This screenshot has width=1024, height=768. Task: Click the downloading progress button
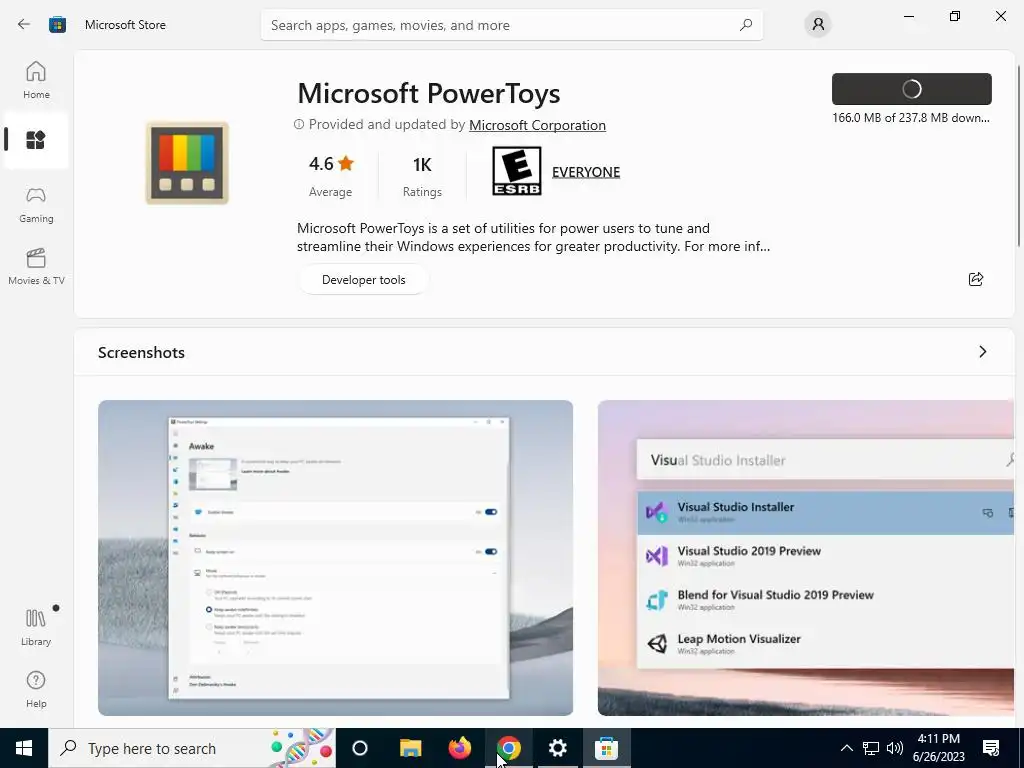click(x=912, y=89)
